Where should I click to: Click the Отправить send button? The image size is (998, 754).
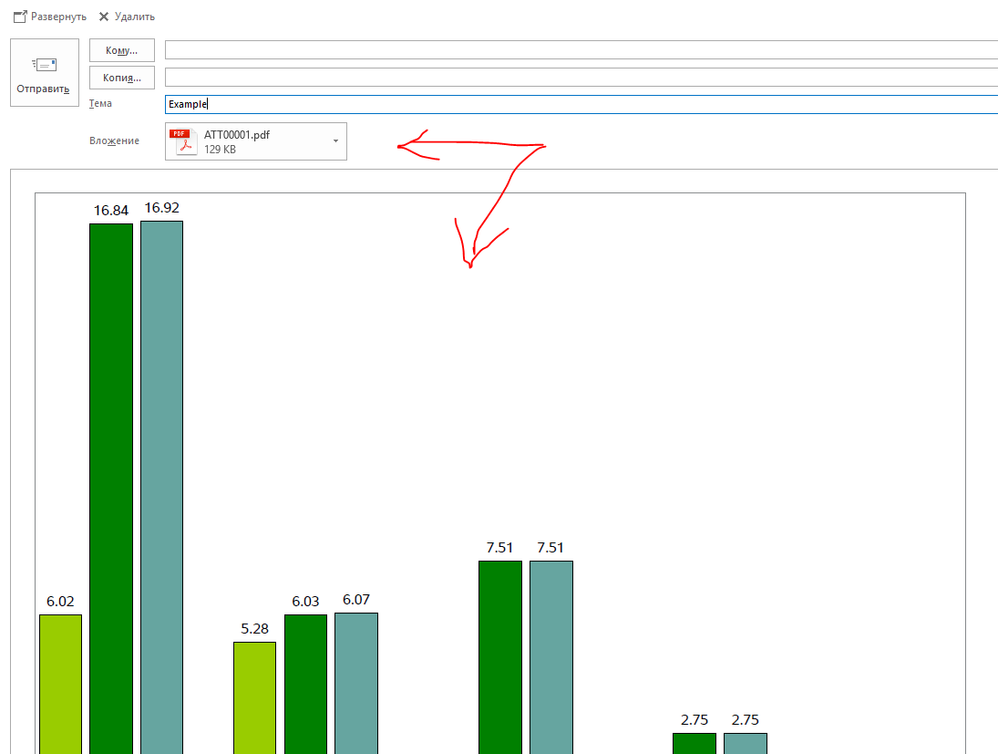(45, 73)
